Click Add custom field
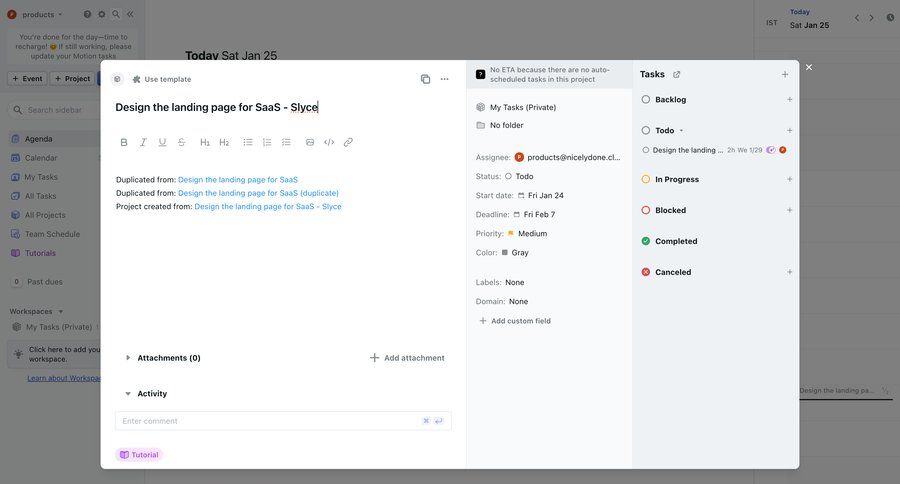Viewport: 900px width, 484px height. point(515,321)
